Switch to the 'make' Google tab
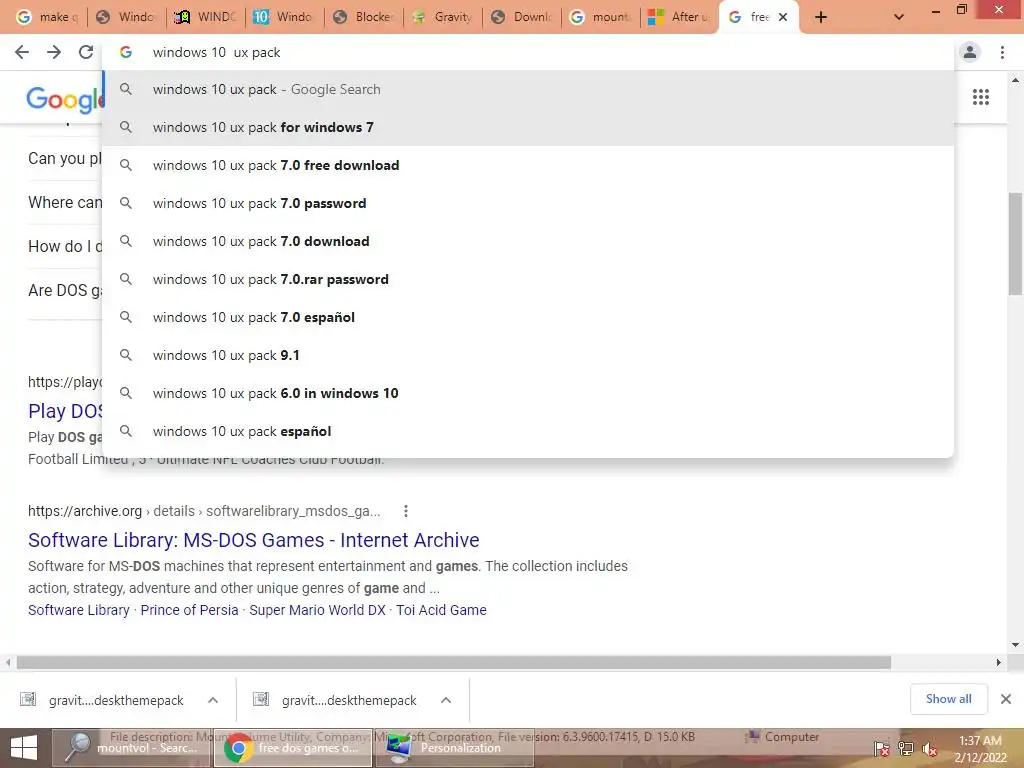The width and height of the screenshot is (1024, 768). click(46, 17)
